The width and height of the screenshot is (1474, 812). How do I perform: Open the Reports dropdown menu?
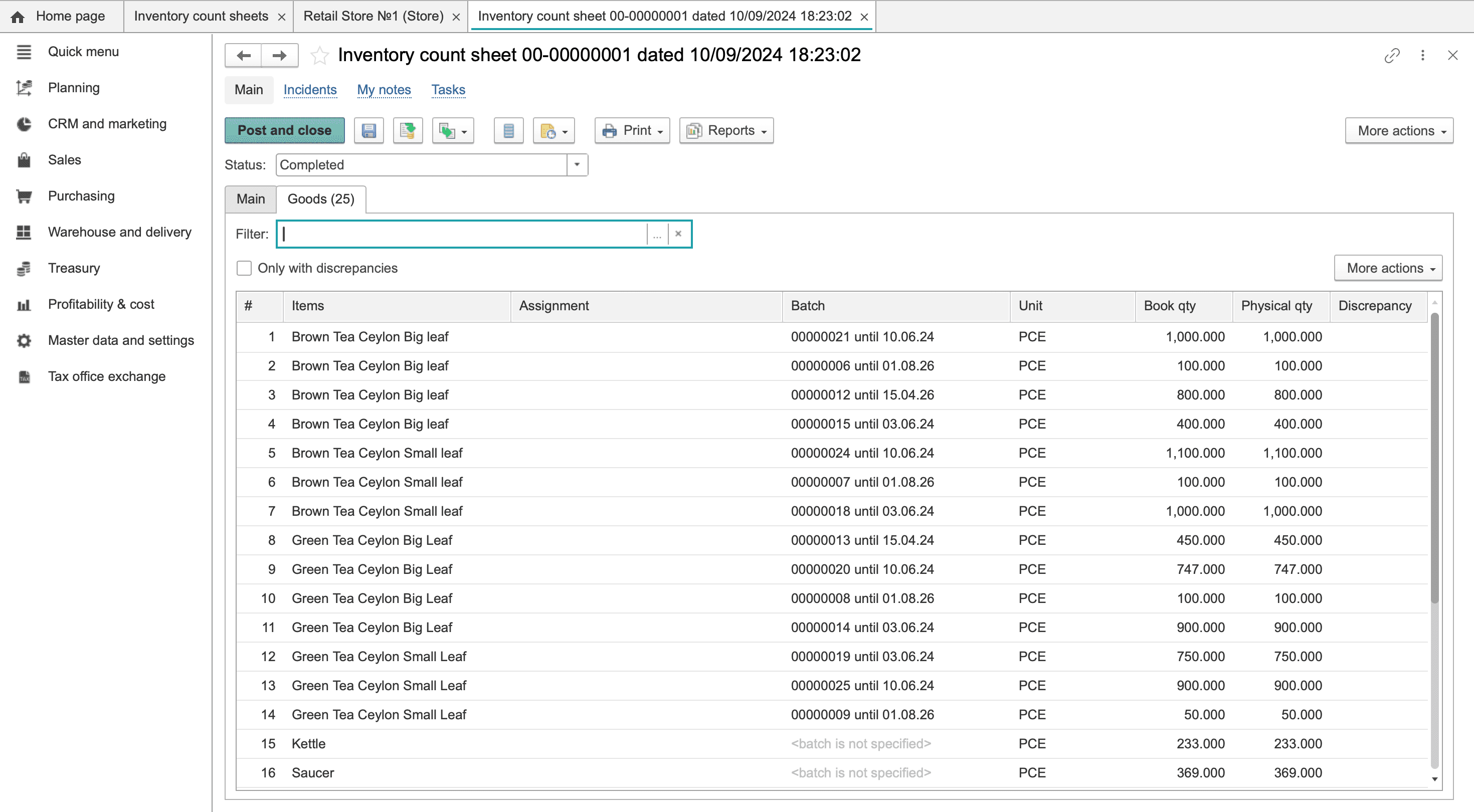pos(726,130)
